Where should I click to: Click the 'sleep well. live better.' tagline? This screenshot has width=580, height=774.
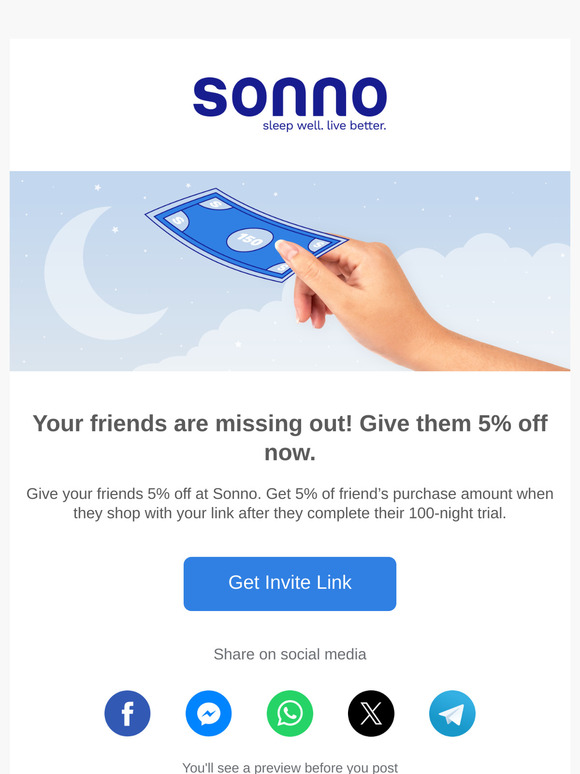point(324,125)
